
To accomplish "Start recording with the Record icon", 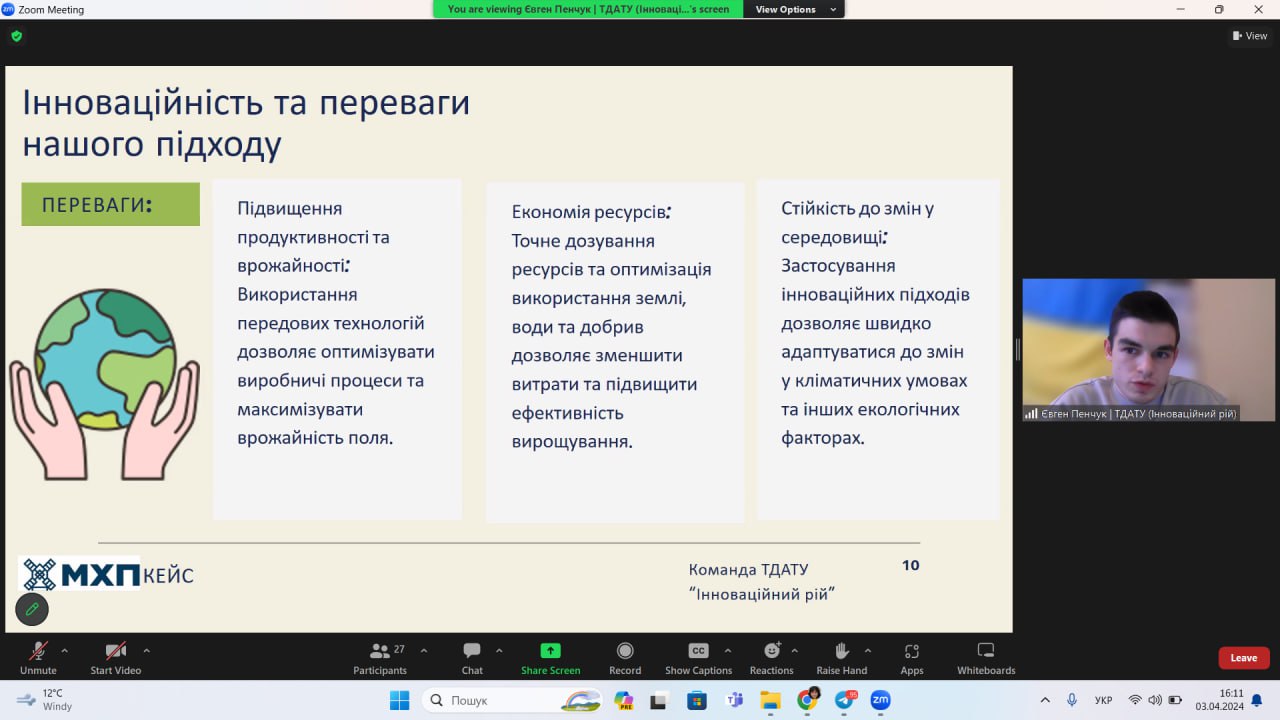I will [625, 651].
